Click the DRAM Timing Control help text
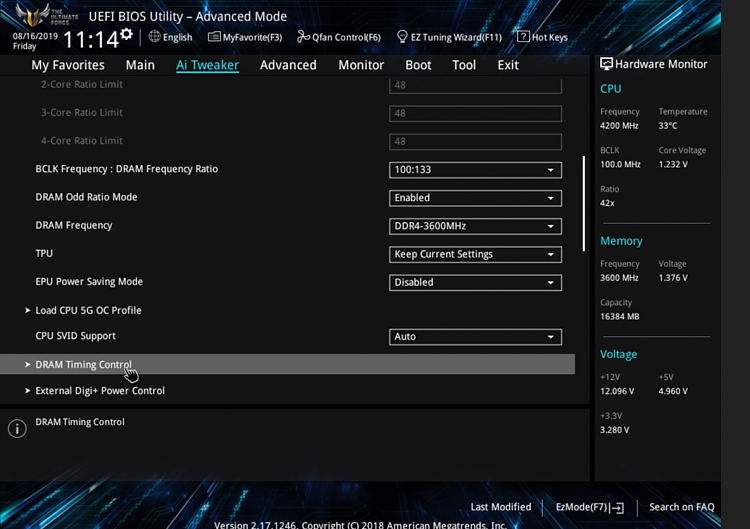This screenshot has width=750, height=529. 80,422
